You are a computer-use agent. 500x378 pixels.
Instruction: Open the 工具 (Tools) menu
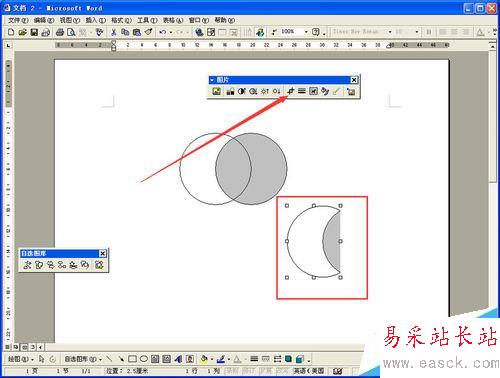click(x=147, y=20)
